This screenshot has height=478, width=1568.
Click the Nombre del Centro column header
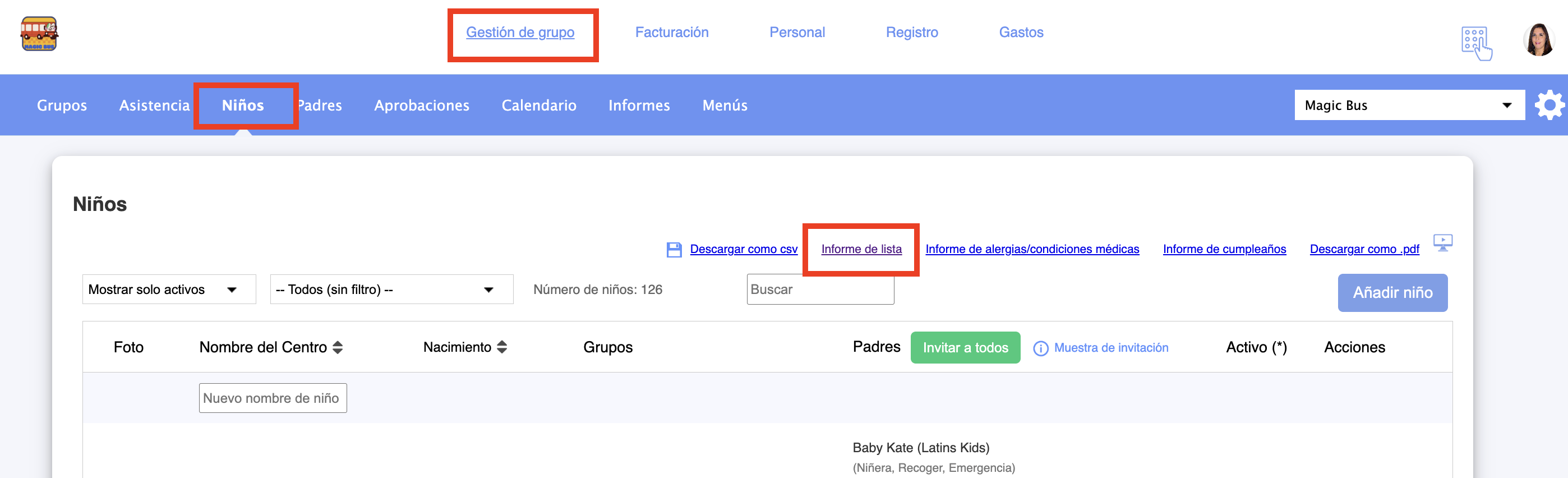coord(263,347)
